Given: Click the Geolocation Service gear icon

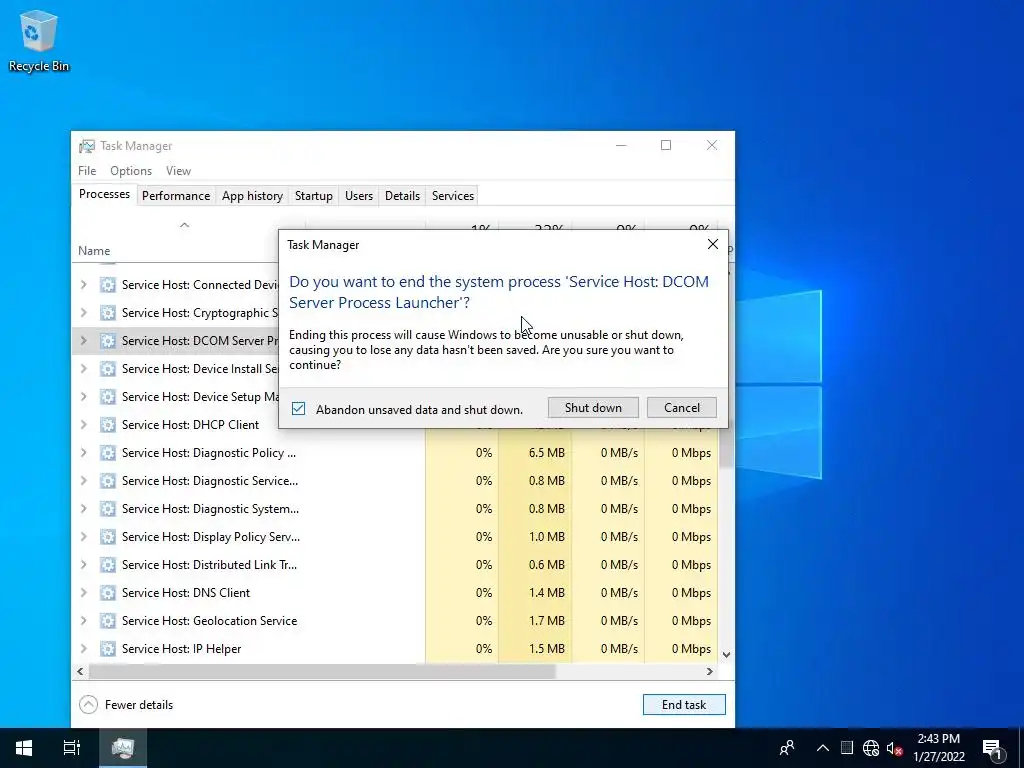Looking at the screenshot, I should click(x=108, y=620).
